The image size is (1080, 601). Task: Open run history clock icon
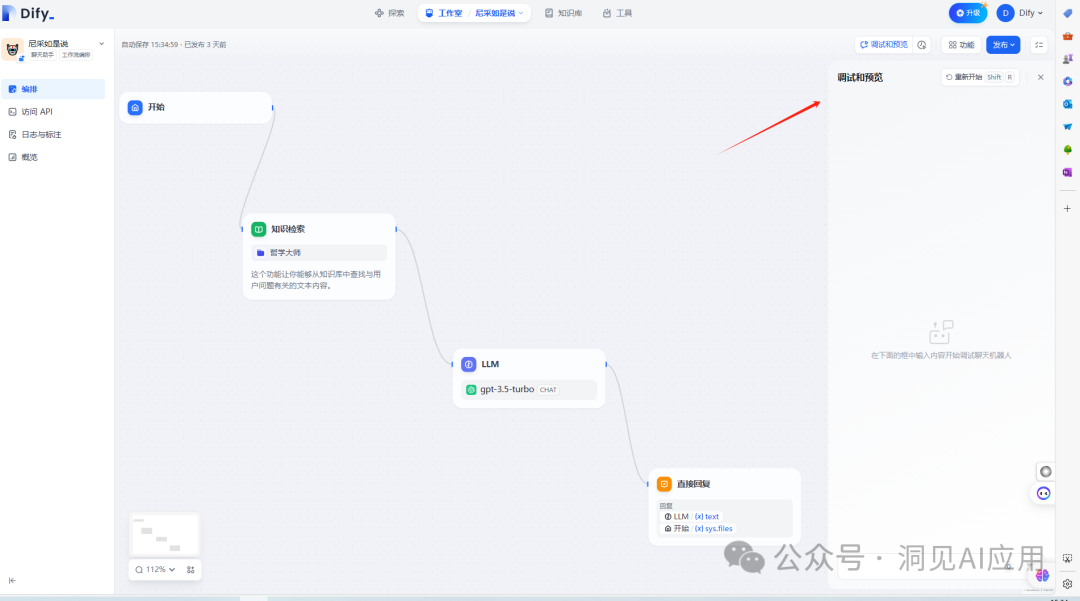pyautogui.click(x=922, y=45)
